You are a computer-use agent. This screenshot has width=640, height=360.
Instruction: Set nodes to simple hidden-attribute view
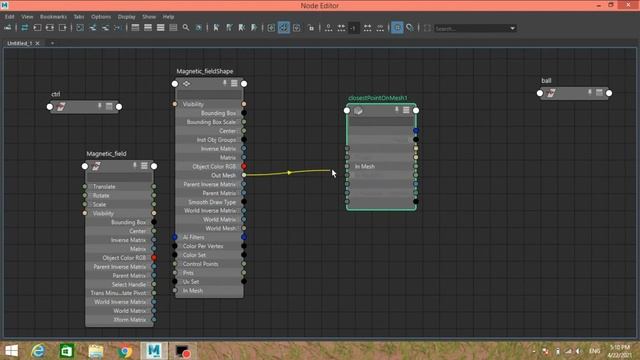pyautogui.click(x=135, y=28)
